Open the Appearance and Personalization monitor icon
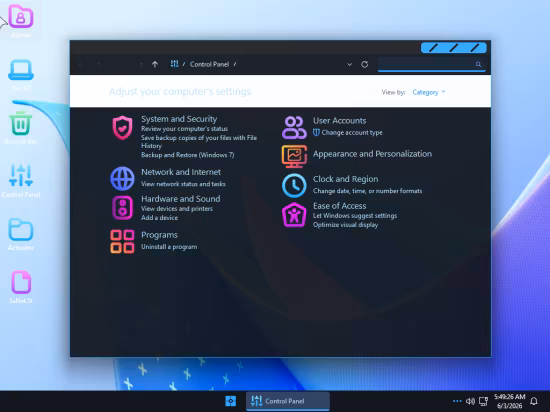550x412 pixels. [x=294, y=156]
